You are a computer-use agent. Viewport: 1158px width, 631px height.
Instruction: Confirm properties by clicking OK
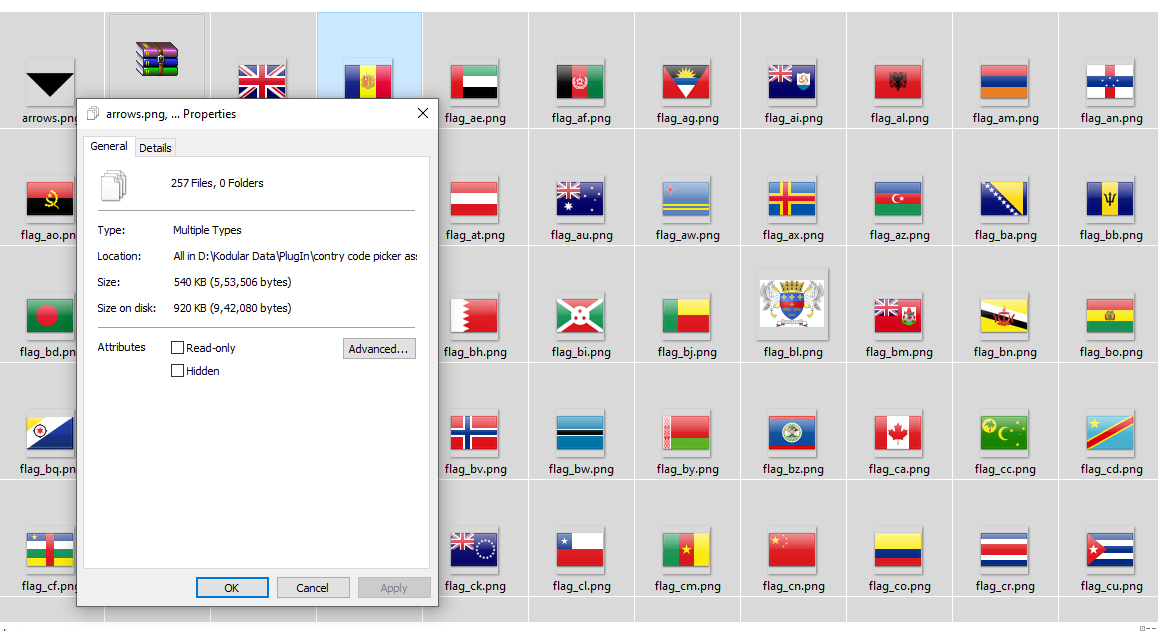(x=232, y=587)
